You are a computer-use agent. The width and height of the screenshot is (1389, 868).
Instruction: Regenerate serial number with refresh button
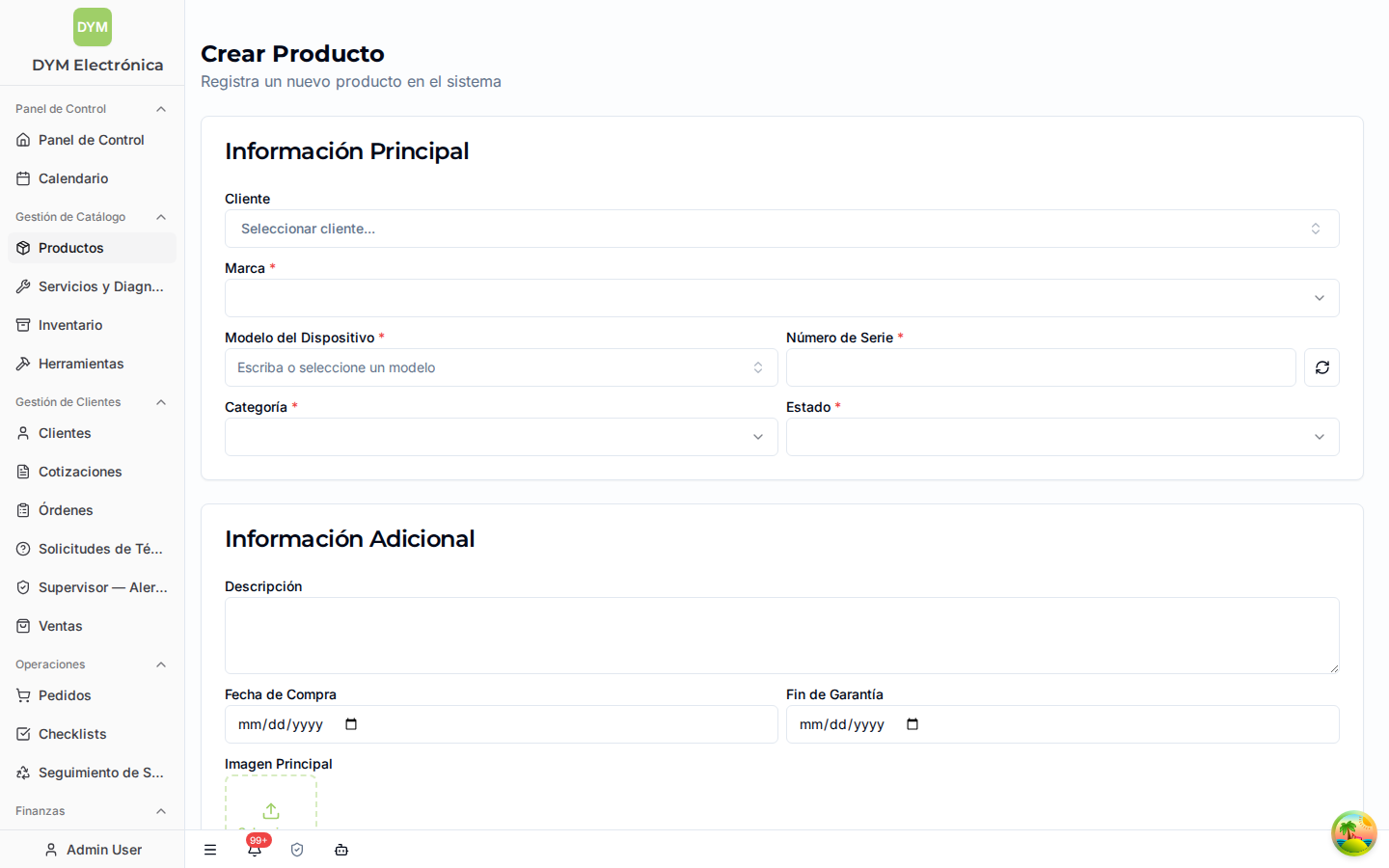[x=1321, y=367]
